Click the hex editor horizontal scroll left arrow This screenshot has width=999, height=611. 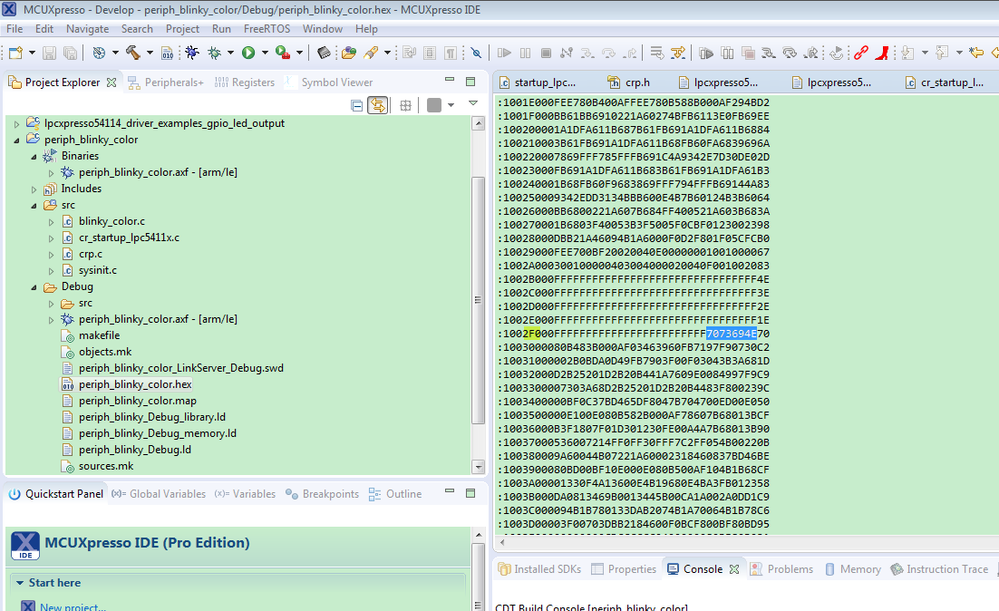(x=503, y=542)
